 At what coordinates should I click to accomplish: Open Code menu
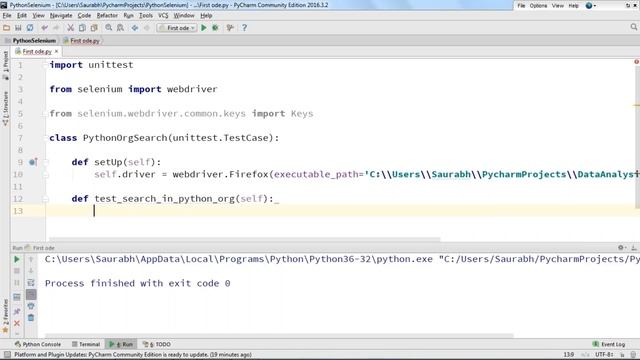pyautogui.click(x=84, y=16)
